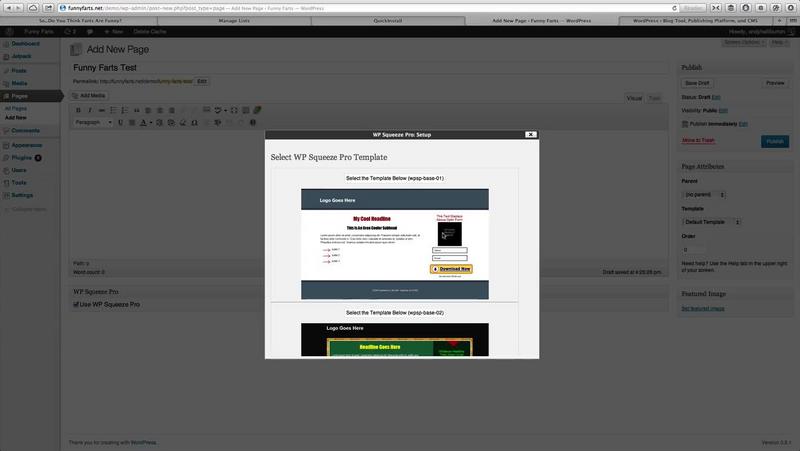Click the spellcheck icon
The height and width of the screenshot is (451, 800).
218,110
